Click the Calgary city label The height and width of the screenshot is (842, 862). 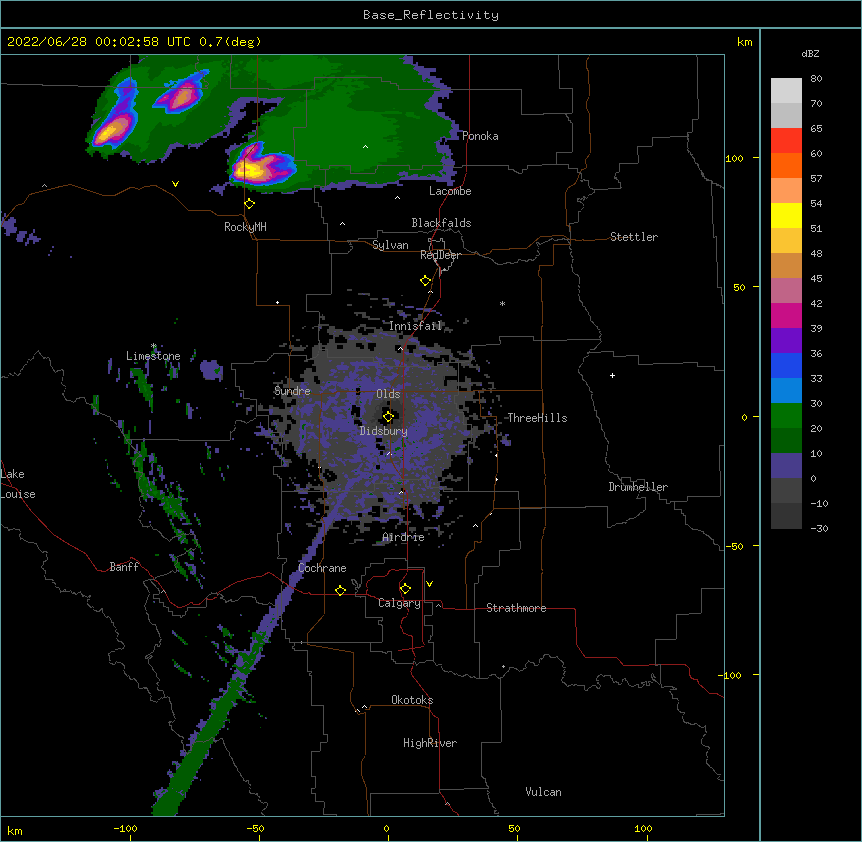(399, 603)
